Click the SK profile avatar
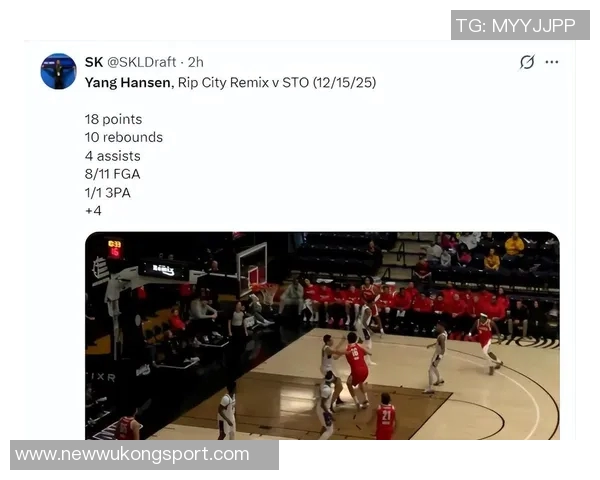This screenshot has width=600, height=480. click(59, 71)
